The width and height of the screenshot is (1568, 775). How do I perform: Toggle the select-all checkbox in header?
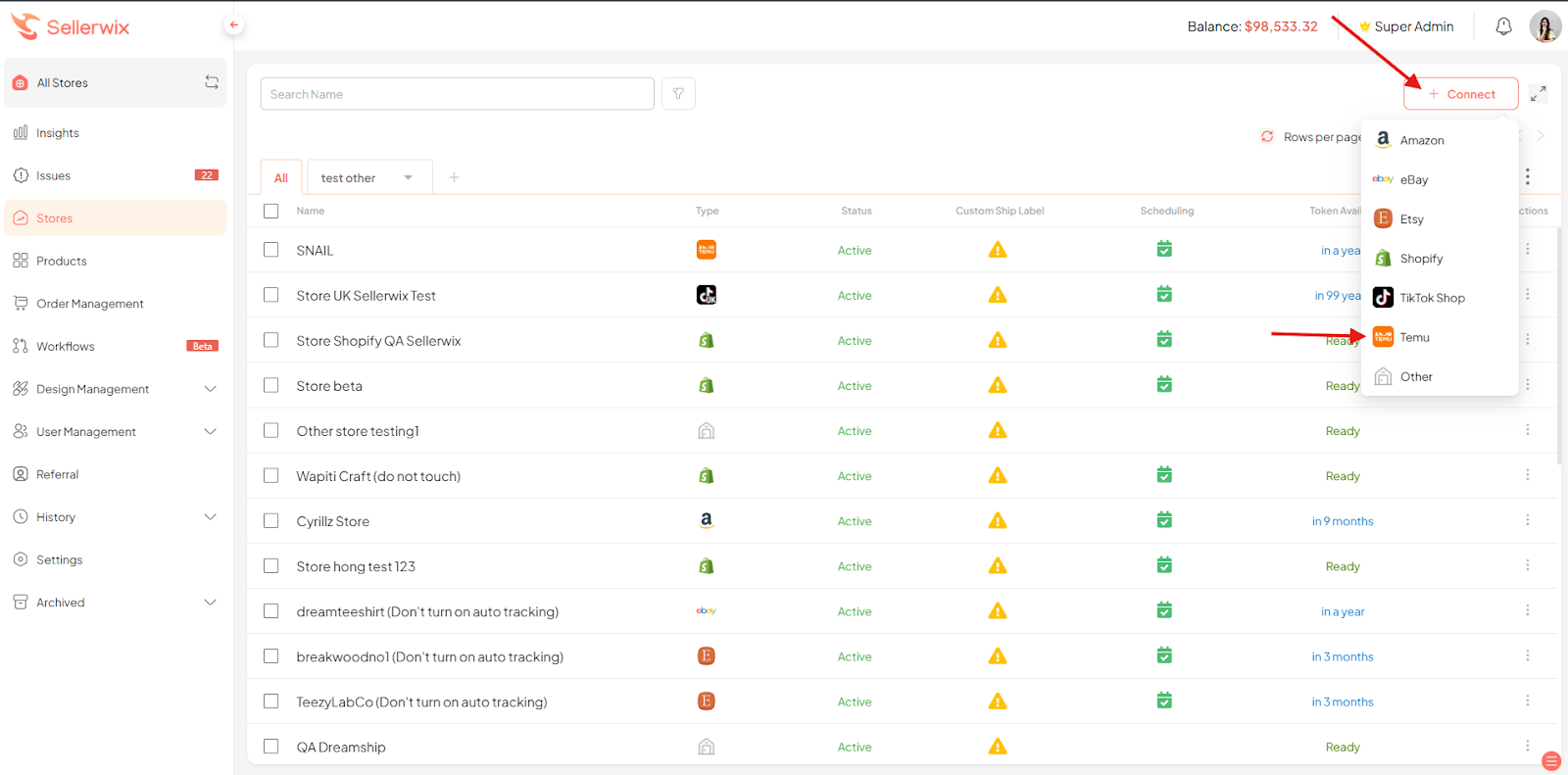coord(271,211)
